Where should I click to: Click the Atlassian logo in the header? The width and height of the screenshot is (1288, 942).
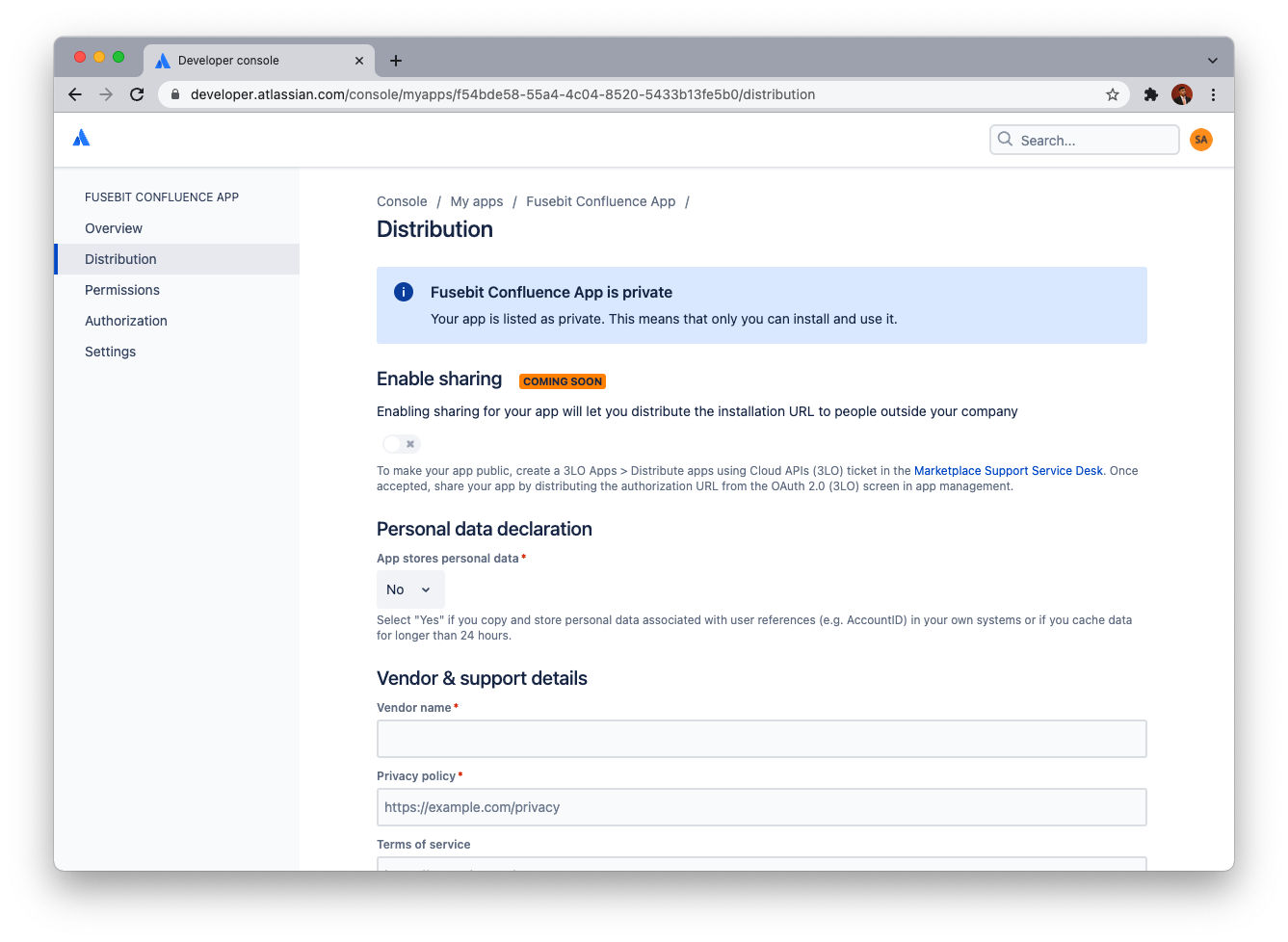coord(82,138)
